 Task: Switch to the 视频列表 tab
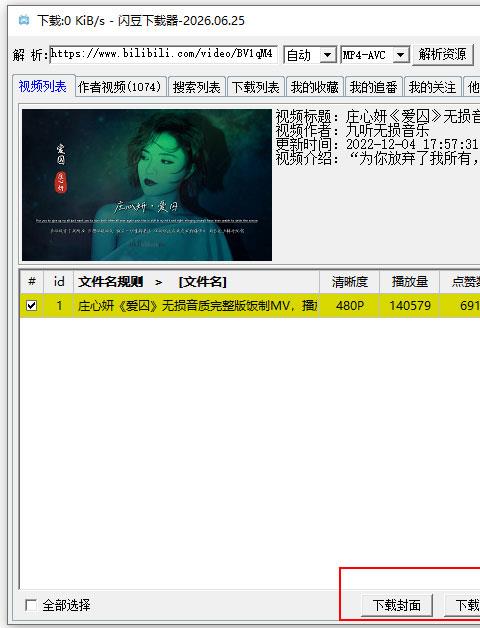tap(43, 87)
